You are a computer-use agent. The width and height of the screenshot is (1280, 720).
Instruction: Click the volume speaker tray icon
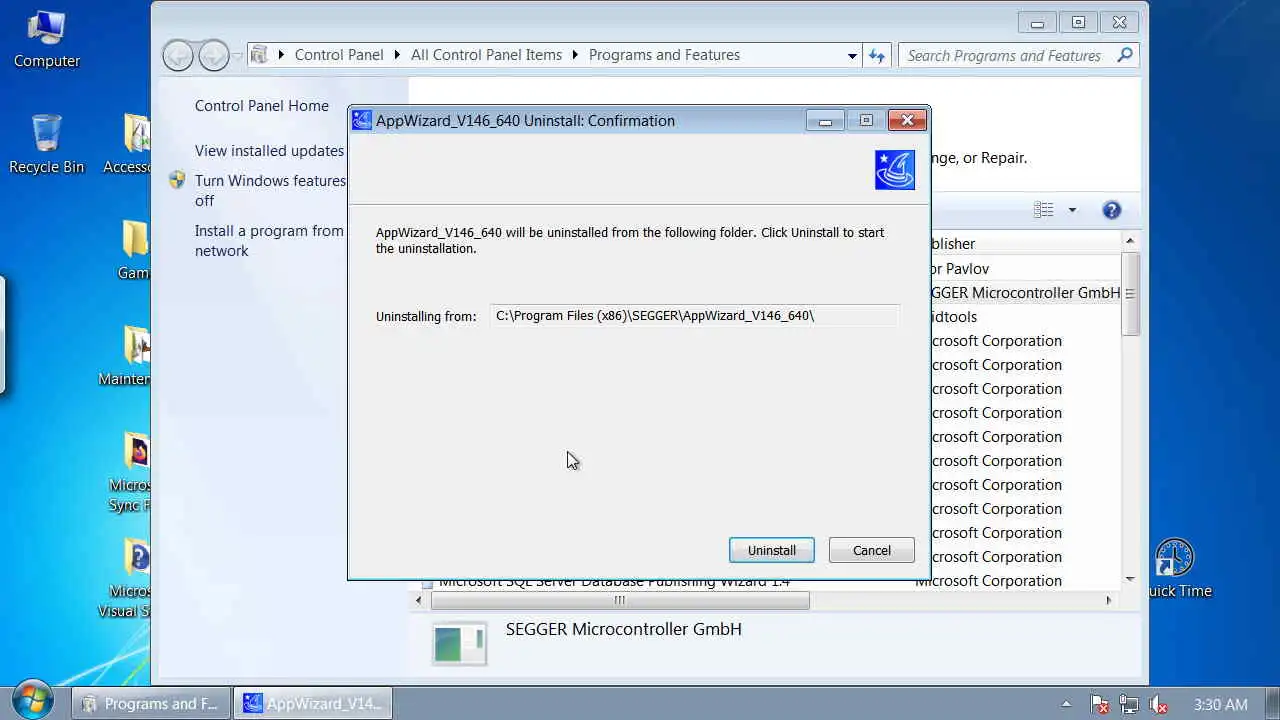pos(1159,704)
